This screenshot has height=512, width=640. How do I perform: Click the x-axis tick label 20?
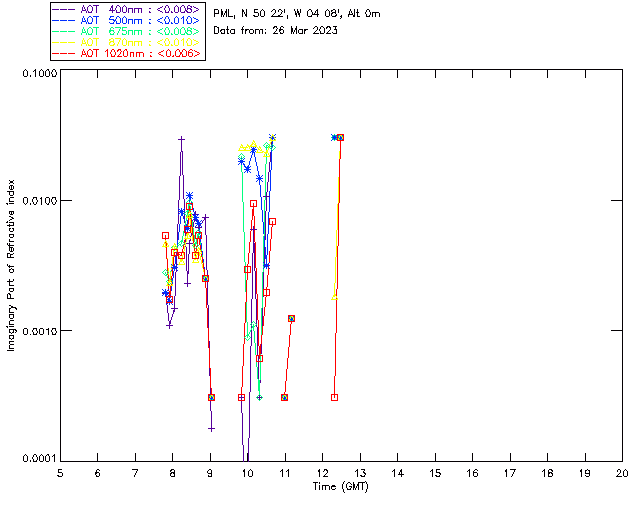coord(622,472)
